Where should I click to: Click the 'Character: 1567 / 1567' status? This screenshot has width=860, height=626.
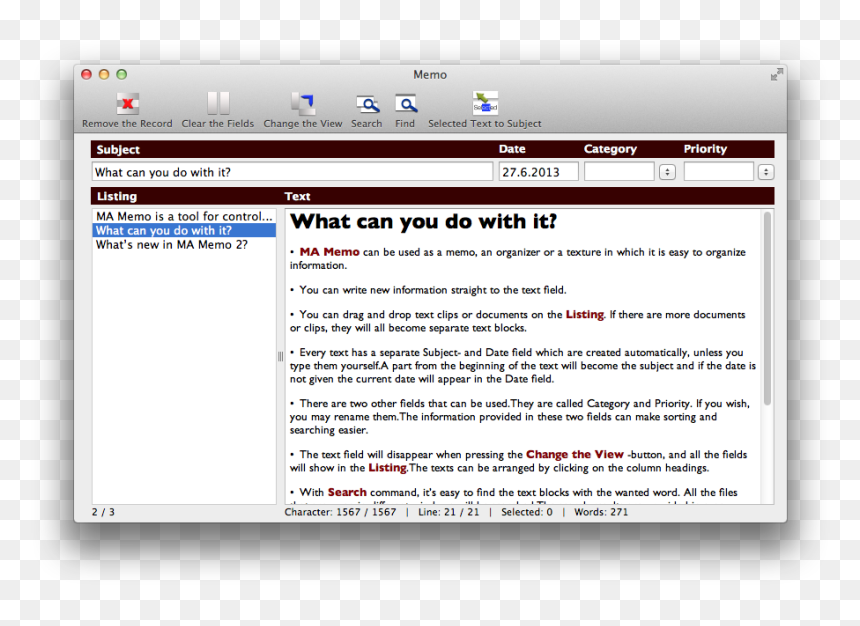click(340, 512)
